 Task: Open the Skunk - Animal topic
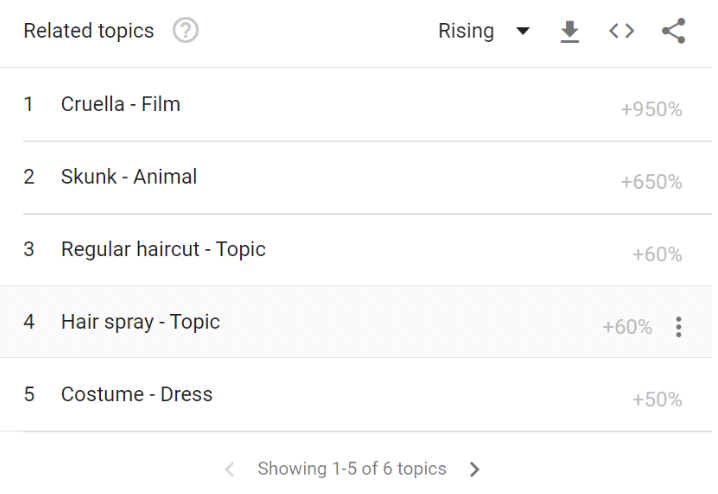(x=129, y=177)
